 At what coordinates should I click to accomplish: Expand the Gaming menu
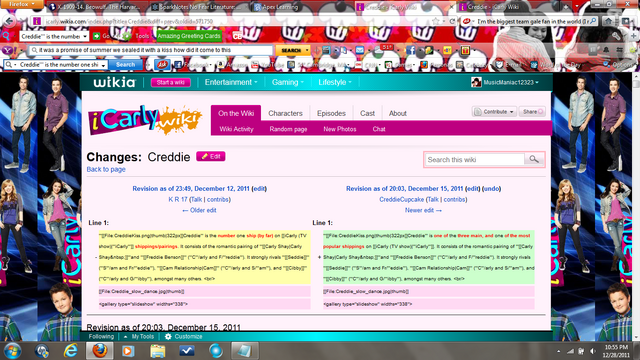[288, 82]
